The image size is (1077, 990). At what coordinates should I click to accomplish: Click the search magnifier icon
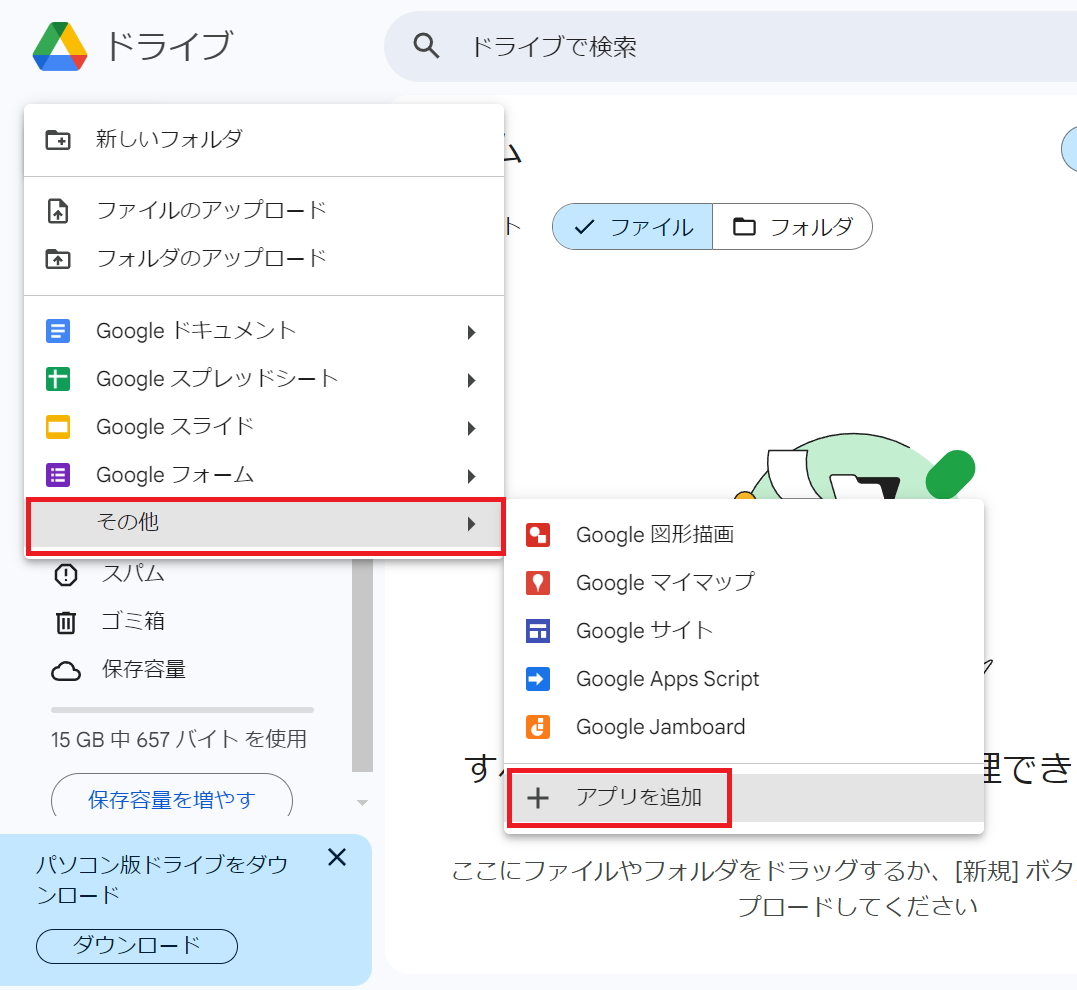(x=426, y=45)
